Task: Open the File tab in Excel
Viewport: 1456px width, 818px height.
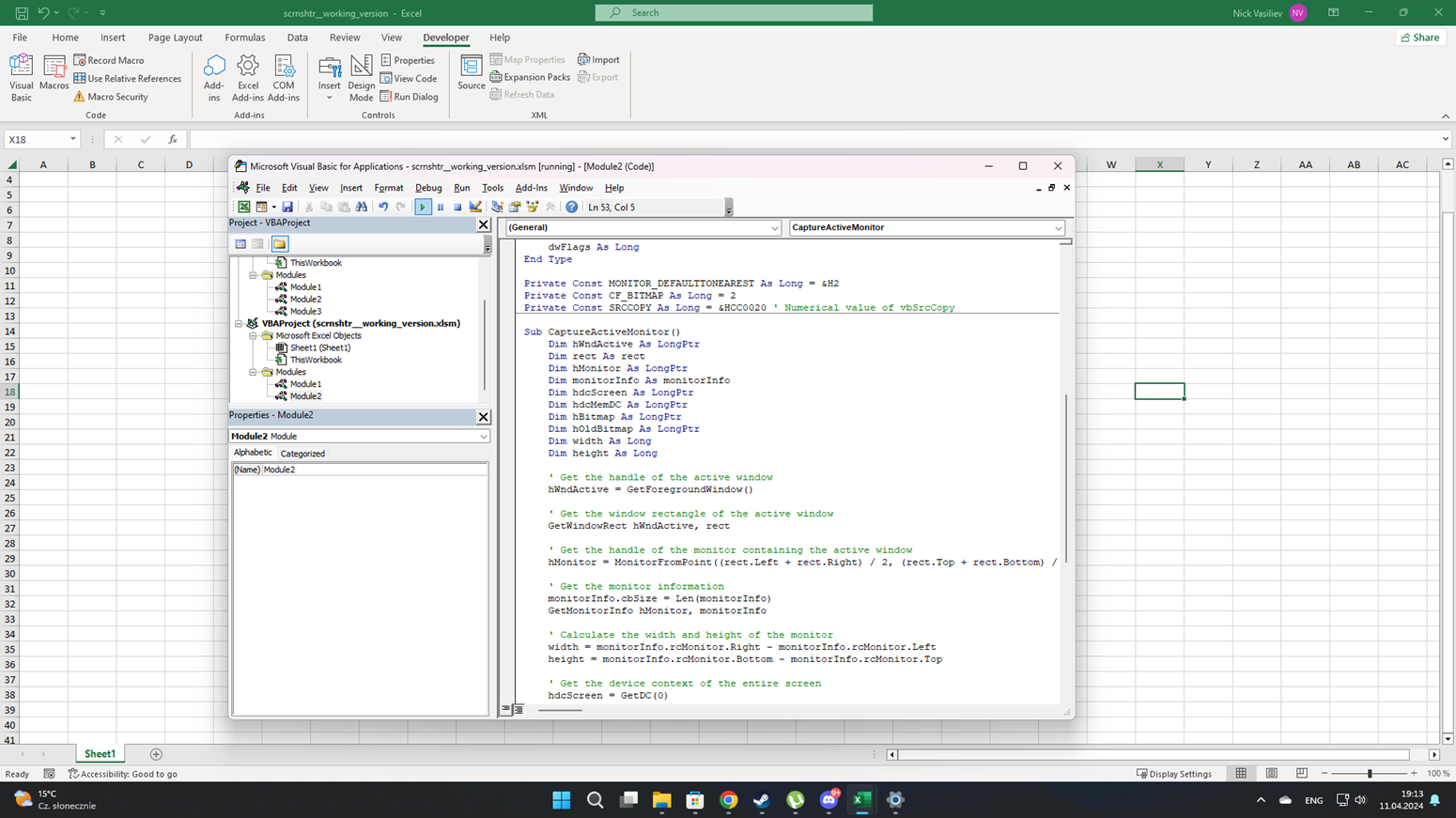Action: click(x=20, y=38)
